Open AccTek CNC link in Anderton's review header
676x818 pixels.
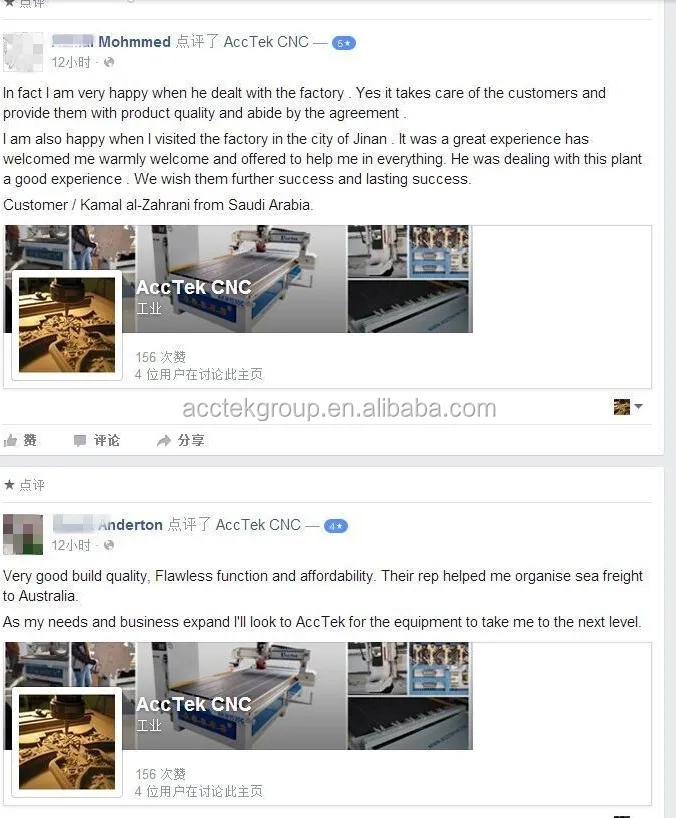click(x=258, y=524)
